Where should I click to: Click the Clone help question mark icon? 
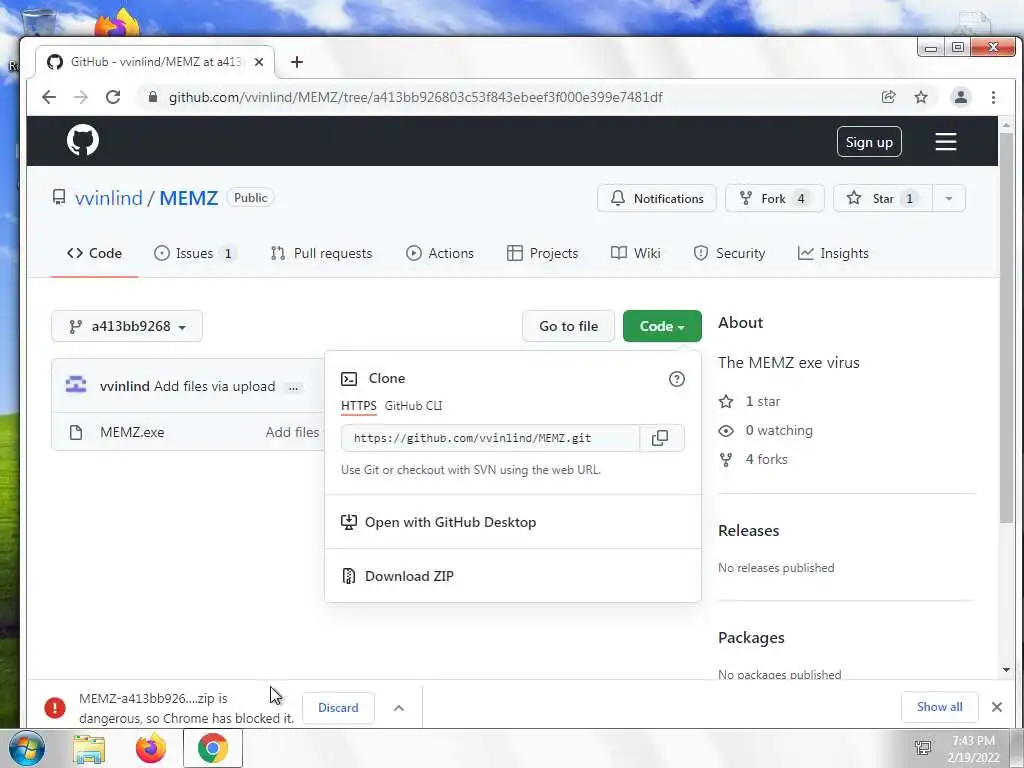pyautogui.click(x=677, y=379)
